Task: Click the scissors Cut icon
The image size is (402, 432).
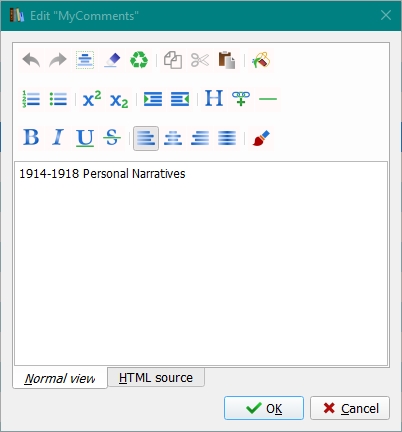Action: pos(200,60)
